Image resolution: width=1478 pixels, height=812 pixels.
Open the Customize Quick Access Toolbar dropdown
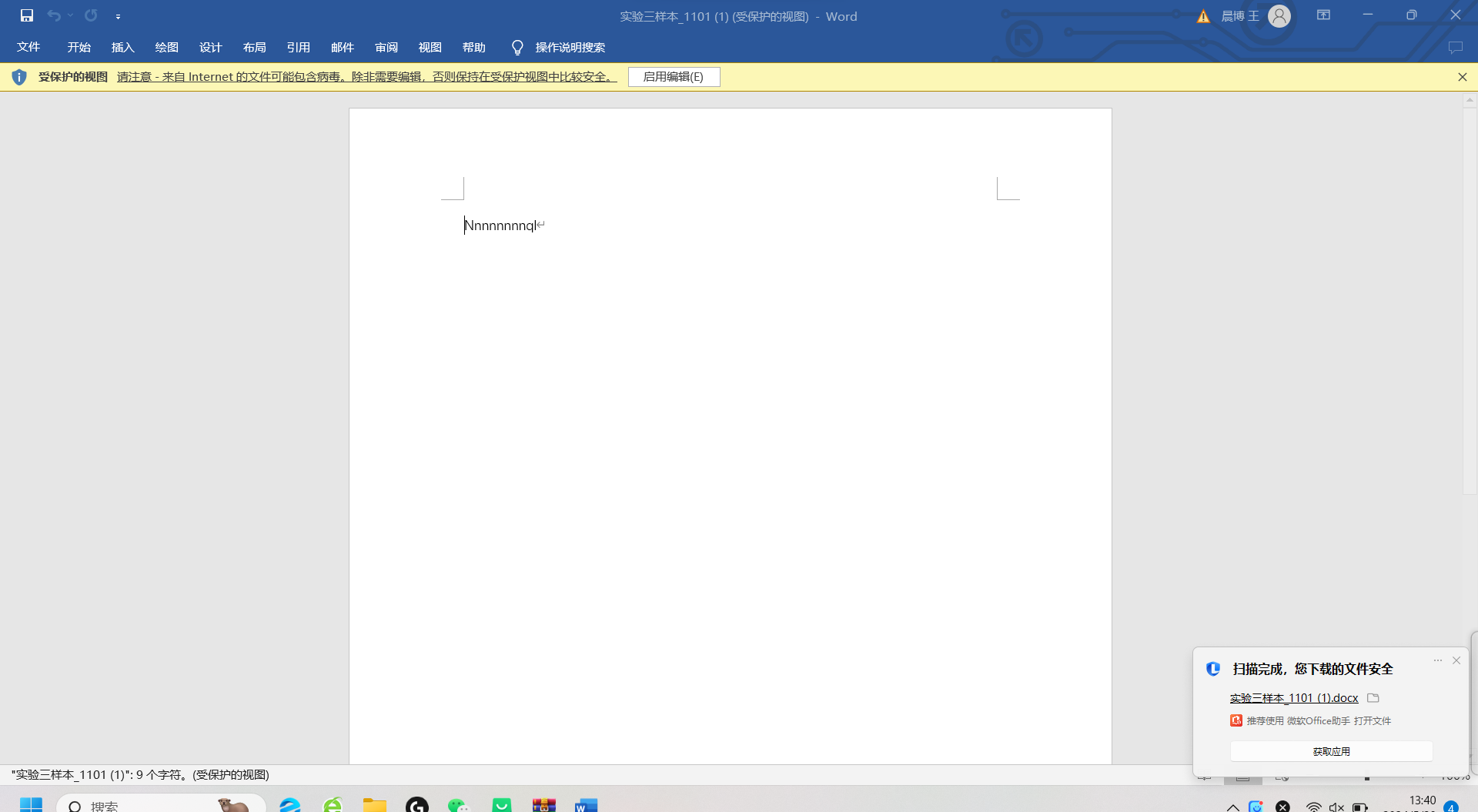point(118,16)
